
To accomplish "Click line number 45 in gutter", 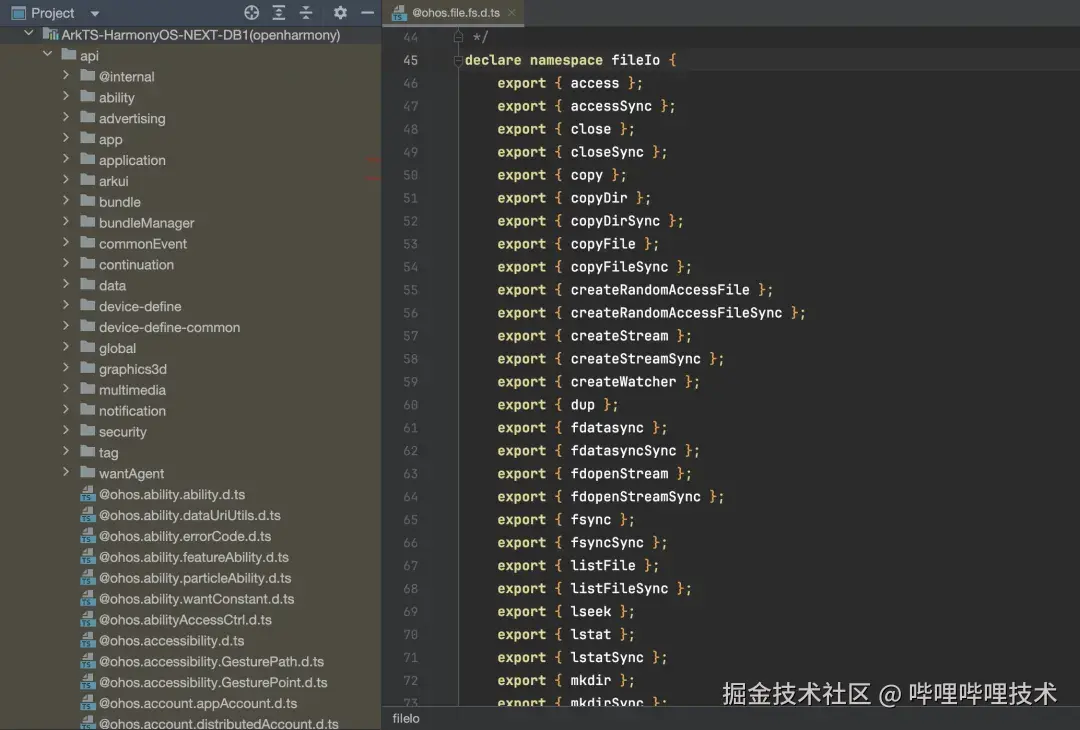I will (x=411, y=61).
